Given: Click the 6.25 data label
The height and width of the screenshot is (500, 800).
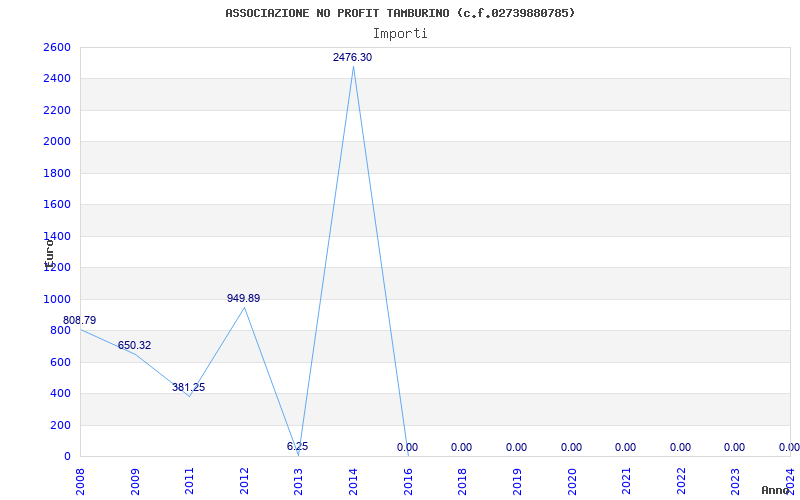Looking at the screenshot, I should point(297,446).
